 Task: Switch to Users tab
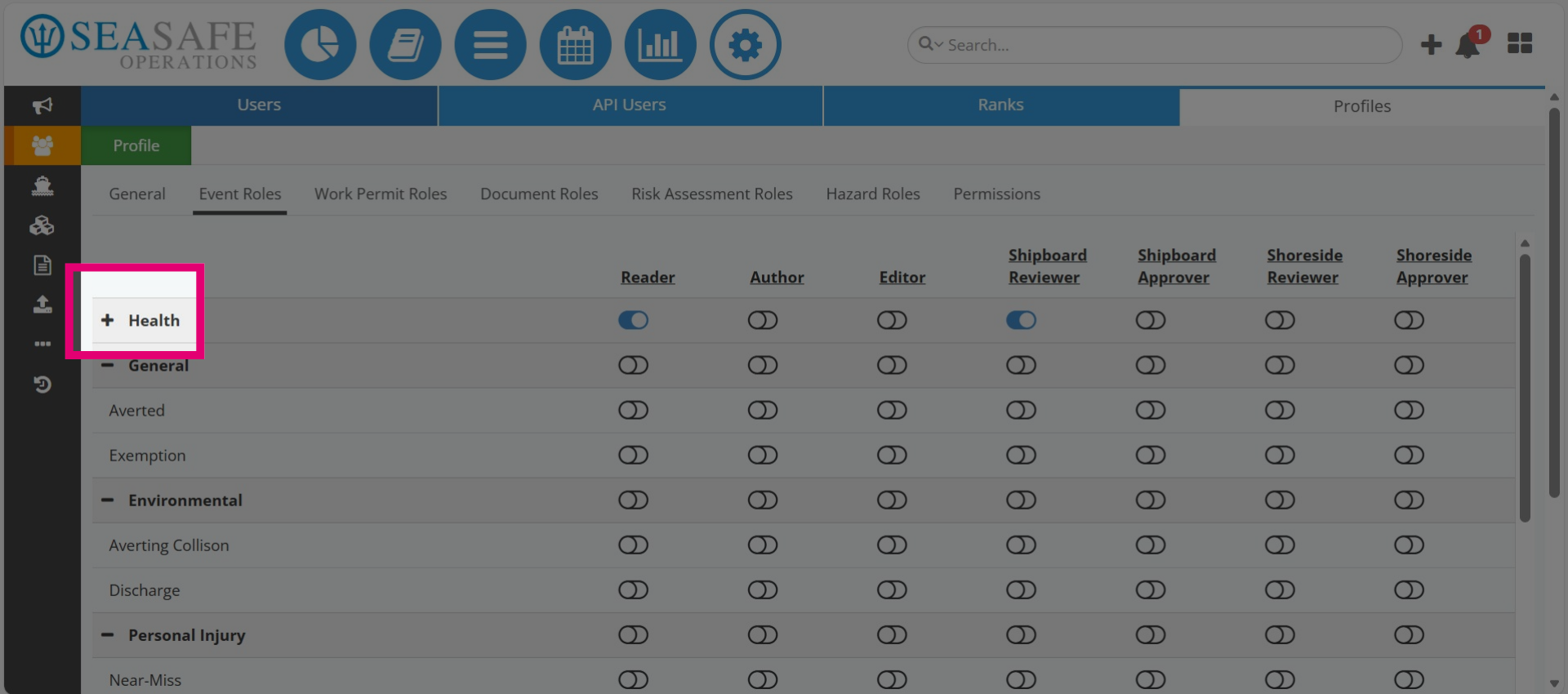click(x=259, y=105)
